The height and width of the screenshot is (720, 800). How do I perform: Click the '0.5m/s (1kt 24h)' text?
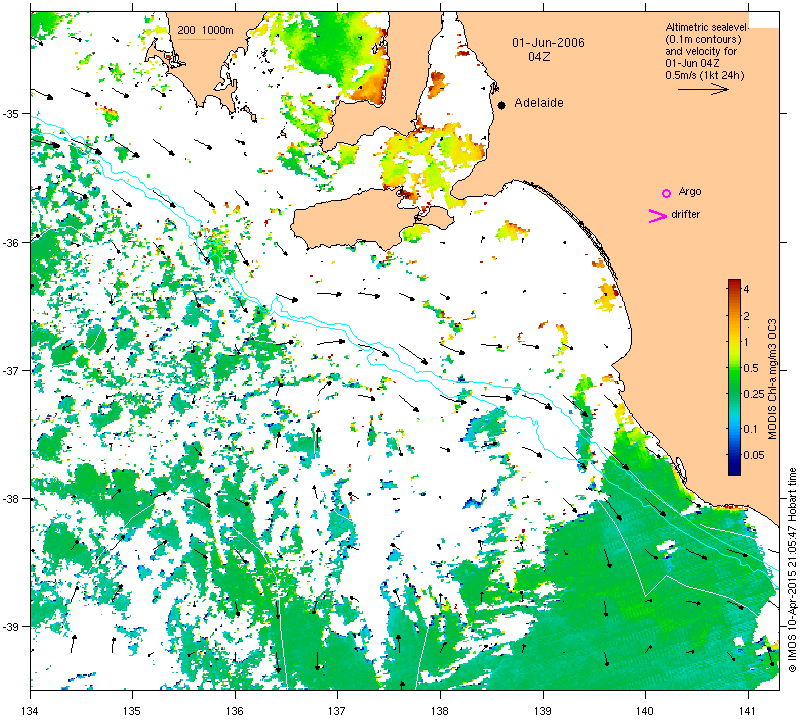click(705, 76)
